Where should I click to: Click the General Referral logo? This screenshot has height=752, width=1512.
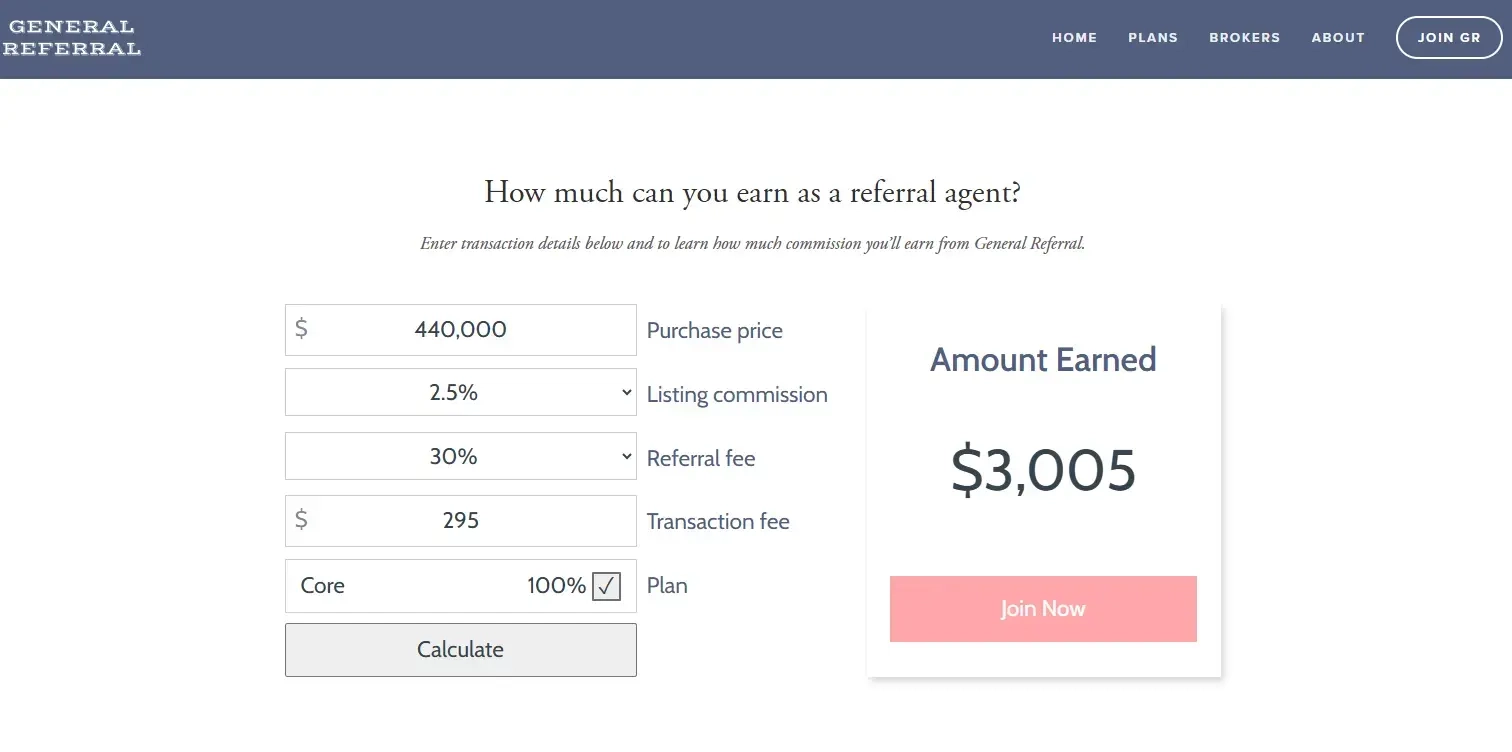point(71,38)
